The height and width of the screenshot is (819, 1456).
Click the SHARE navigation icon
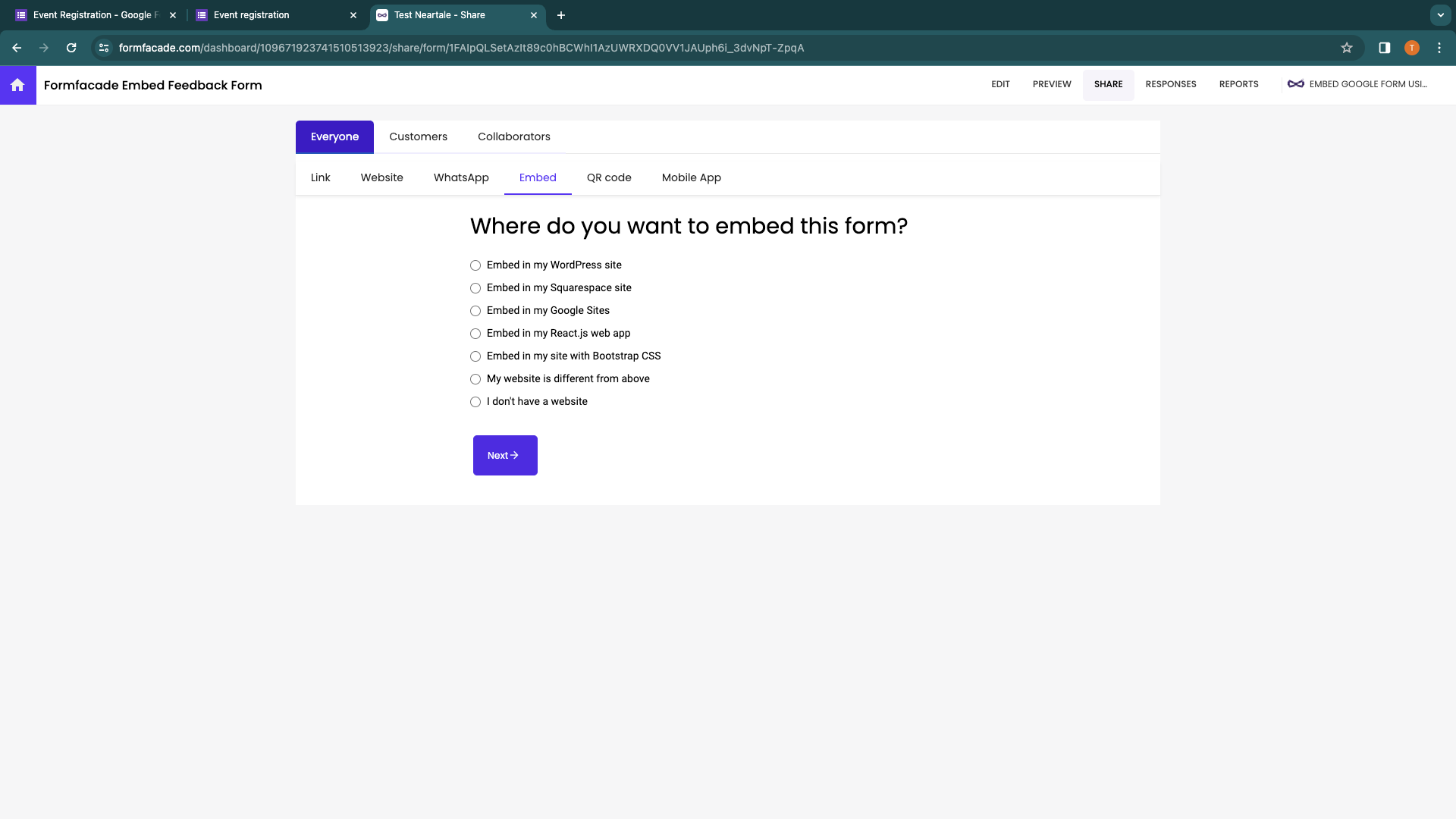[1108, 84]
